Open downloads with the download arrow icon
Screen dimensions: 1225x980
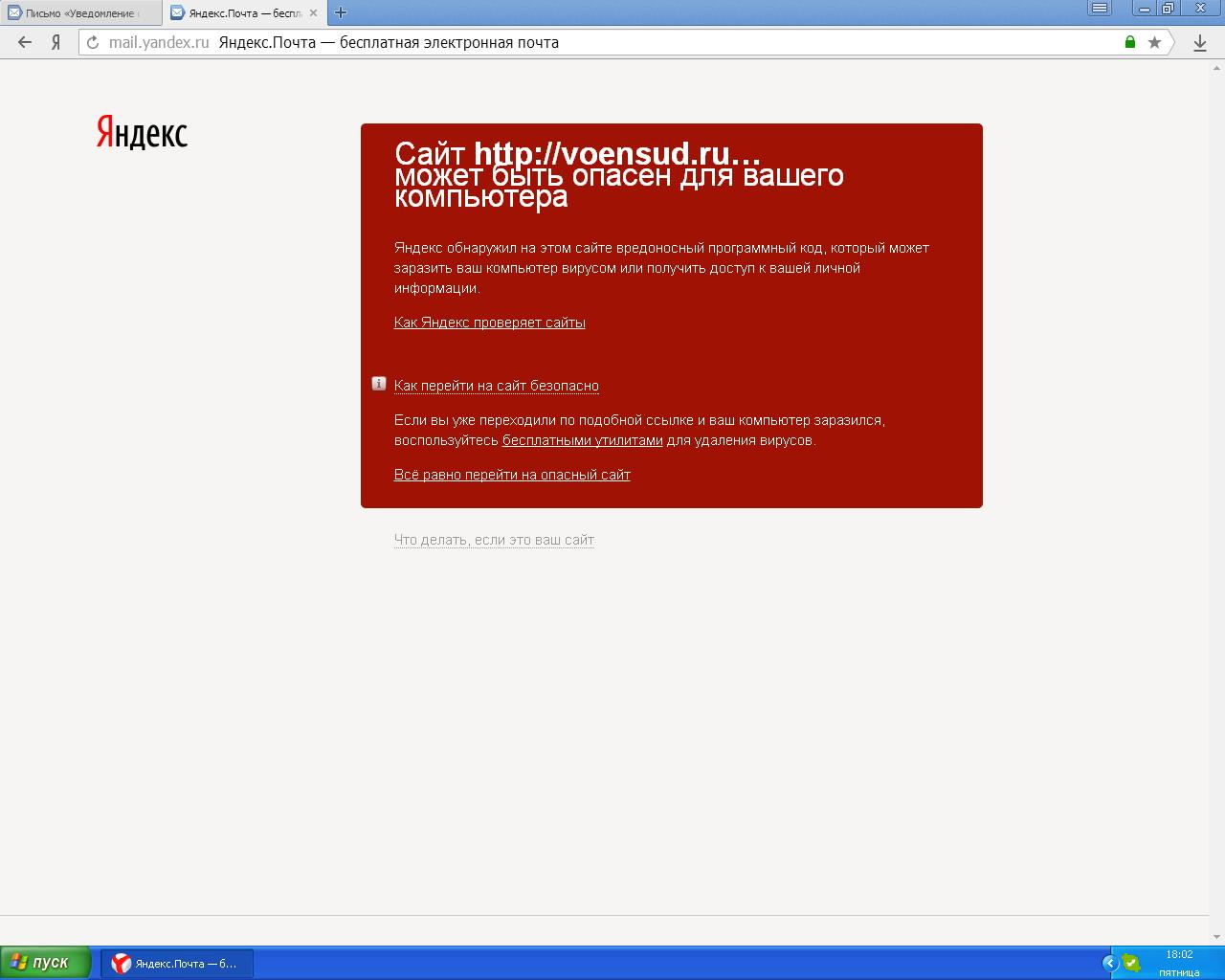coord(1199,43)
